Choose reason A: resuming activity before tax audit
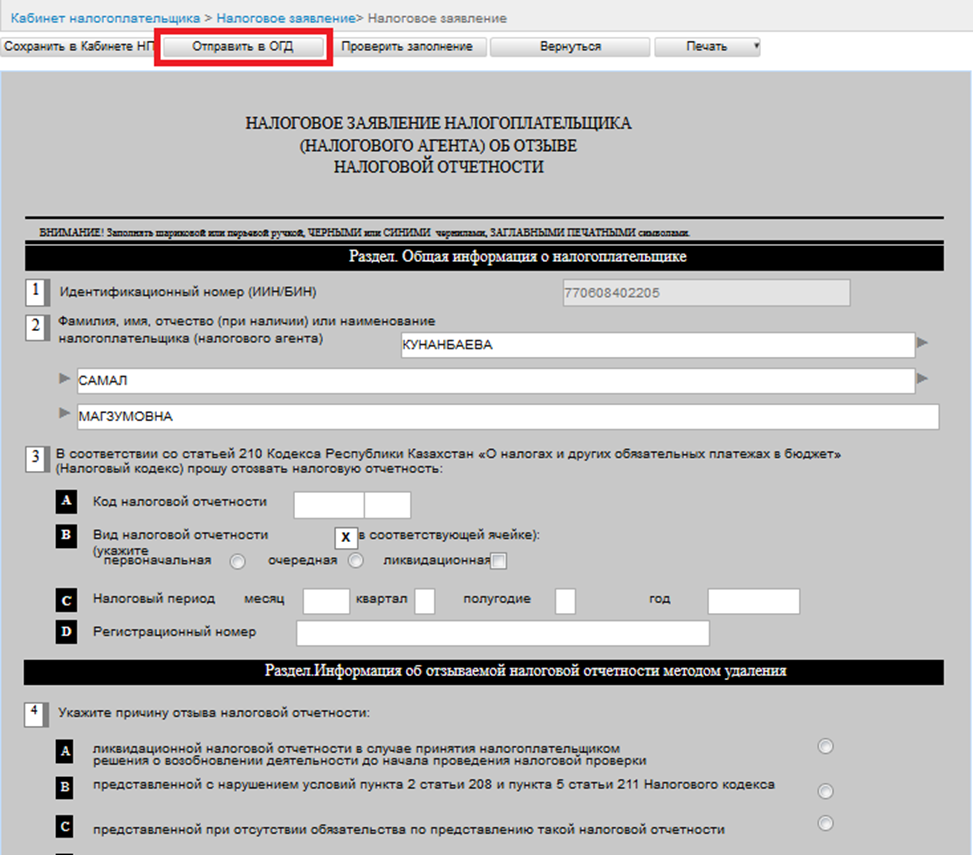This screenshot has width=973, height=855. point(825,747)
